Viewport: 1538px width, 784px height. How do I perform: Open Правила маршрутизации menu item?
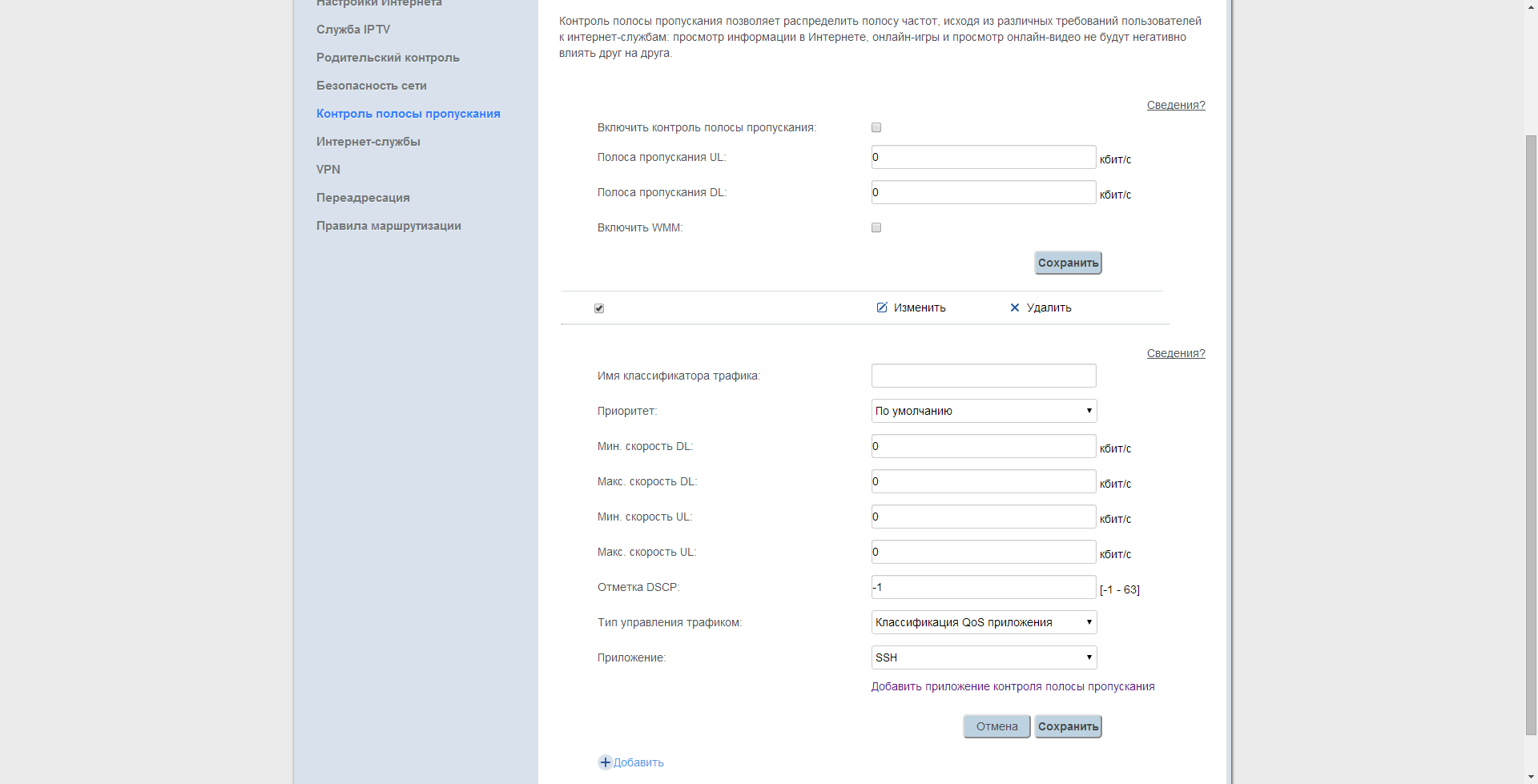pos(389,226)
